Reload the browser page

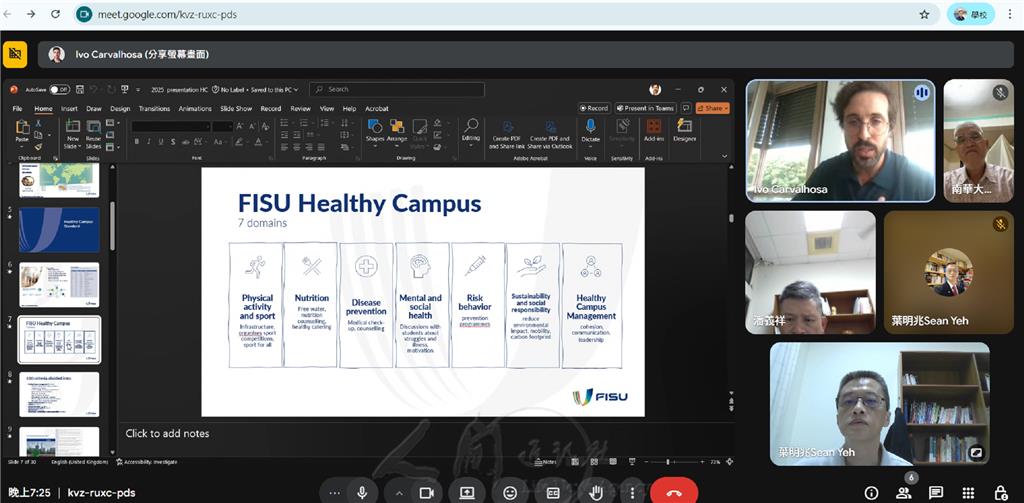point(56,14)
